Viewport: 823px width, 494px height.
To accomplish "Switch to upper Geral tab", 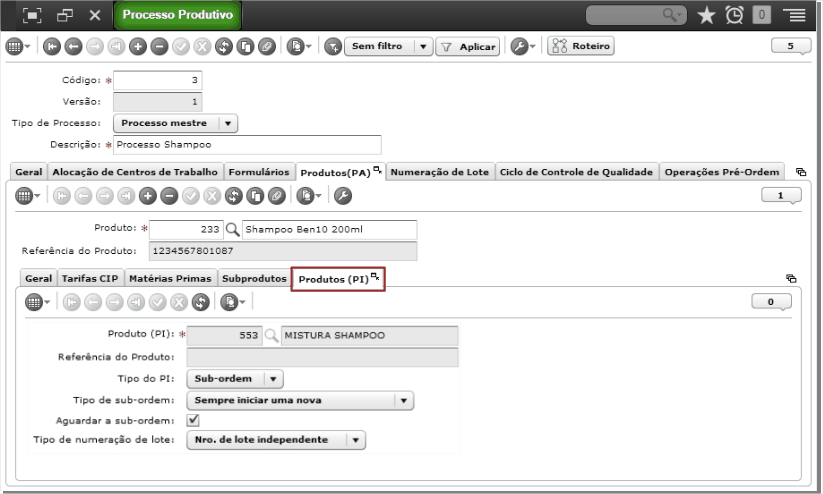I will point(28,172).
